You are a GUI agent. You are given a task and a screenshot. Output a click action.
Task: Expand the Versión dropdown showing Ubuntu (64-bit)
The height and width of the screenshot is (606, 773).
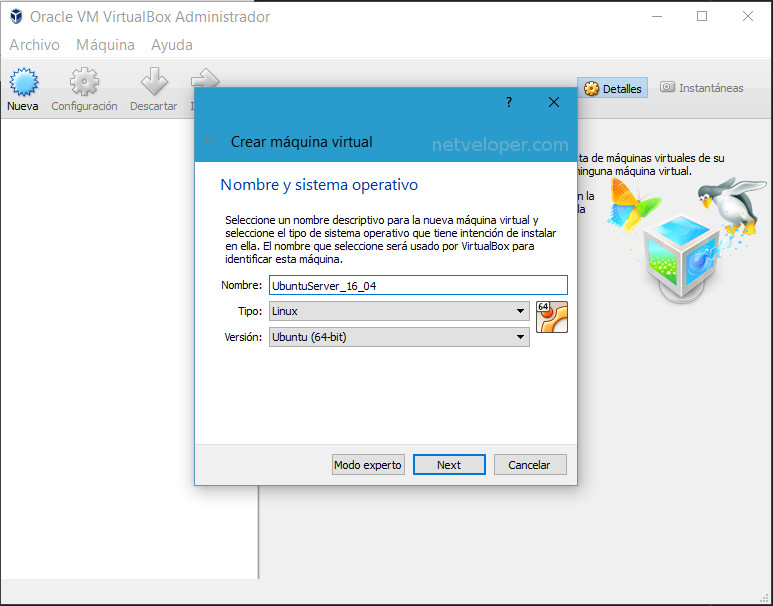[x=399, y=337]
